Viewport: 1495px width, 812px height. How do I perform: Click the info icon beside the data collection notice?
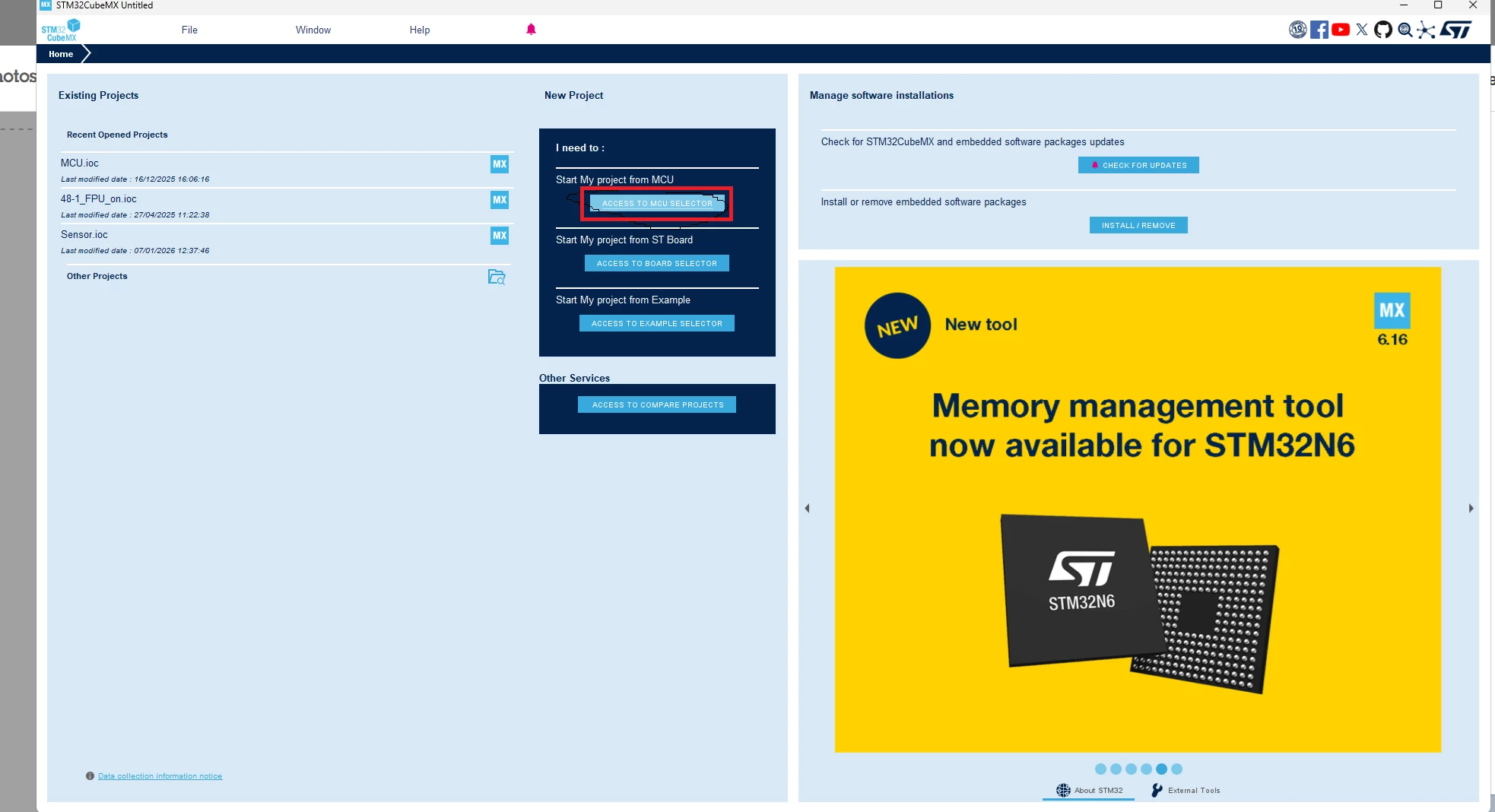tap(90, 776)
